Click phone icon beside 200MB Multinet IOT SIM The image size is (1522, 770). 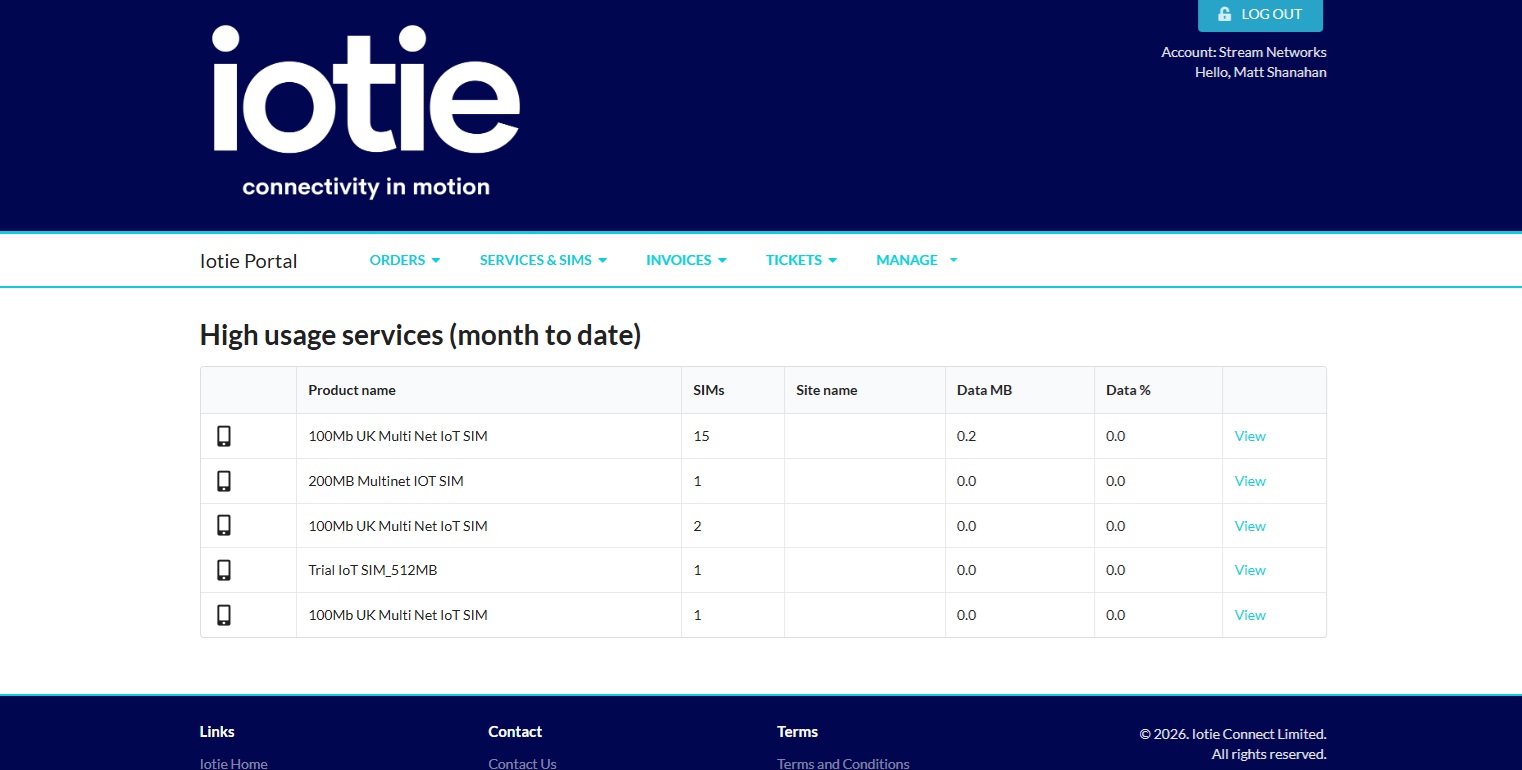[224, 481]
